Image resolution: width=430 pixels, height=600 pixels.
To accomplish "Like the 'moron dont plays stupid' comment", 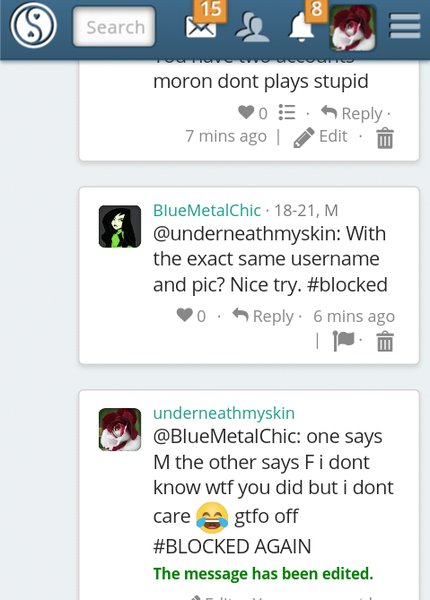I will pos(246,112).
